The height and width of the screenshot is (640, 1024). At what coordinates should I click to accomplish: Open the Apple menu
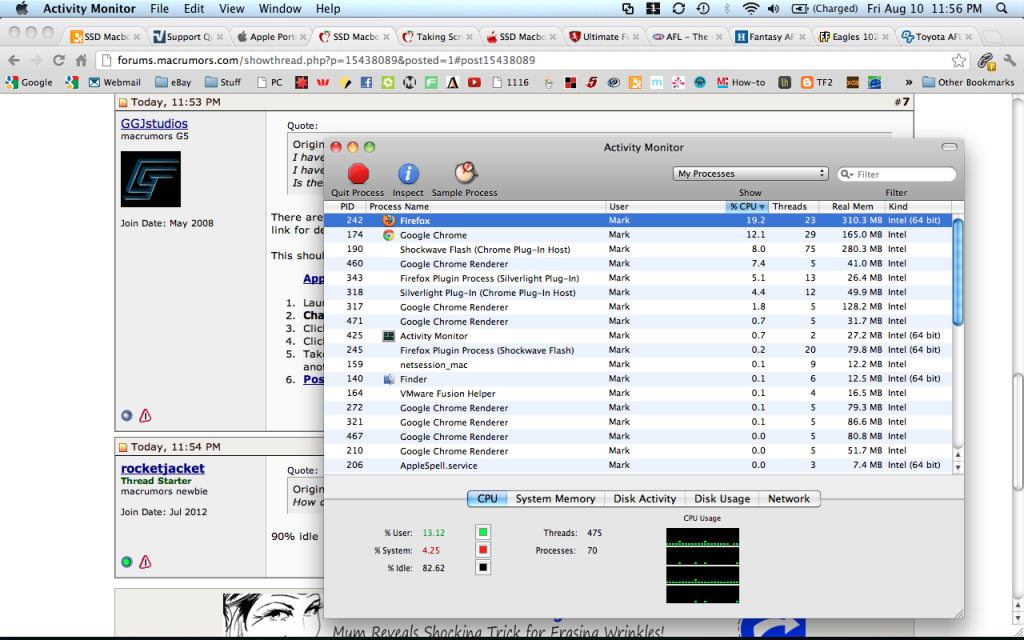(x=22, y=8)
